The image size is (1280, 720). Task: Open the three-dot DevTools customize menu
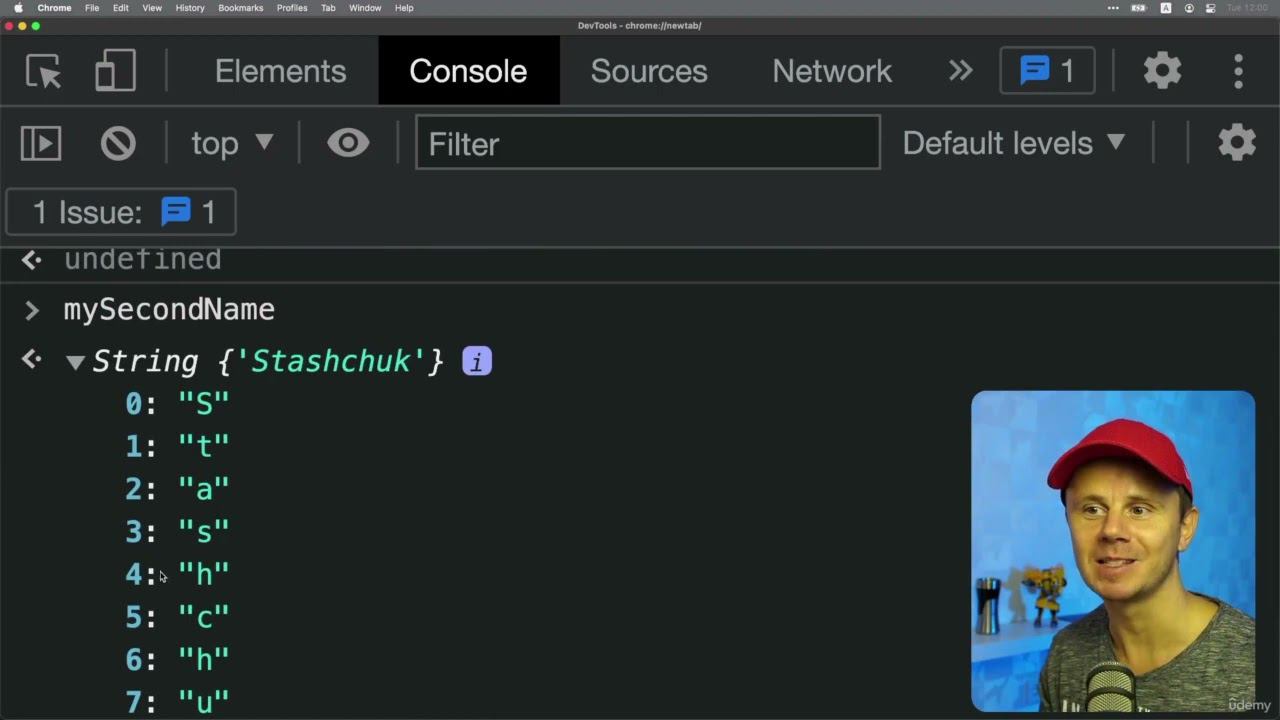[1238, 71]
